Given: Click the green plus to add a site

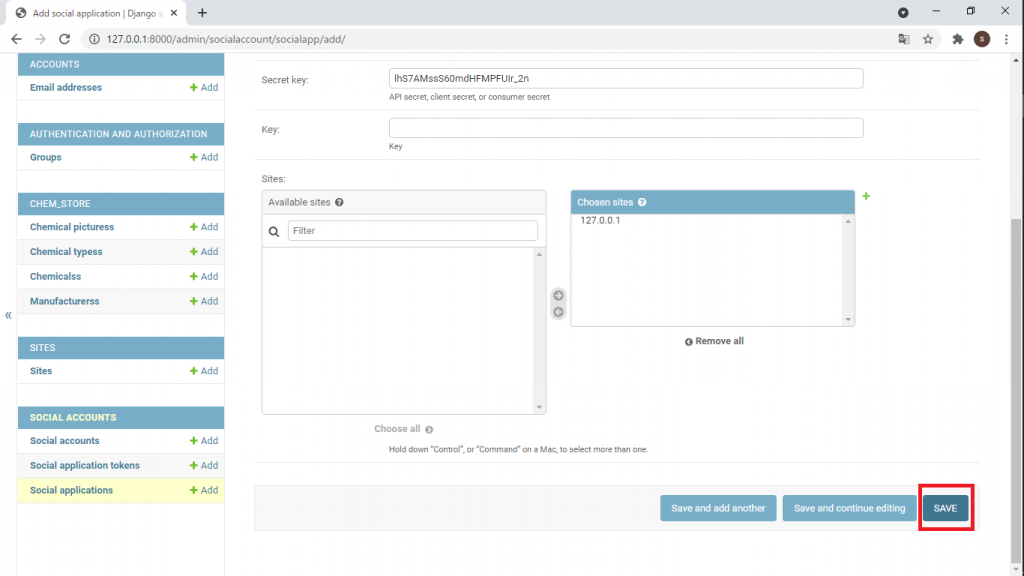Looking at the screenshot, I should coord(866,196).
